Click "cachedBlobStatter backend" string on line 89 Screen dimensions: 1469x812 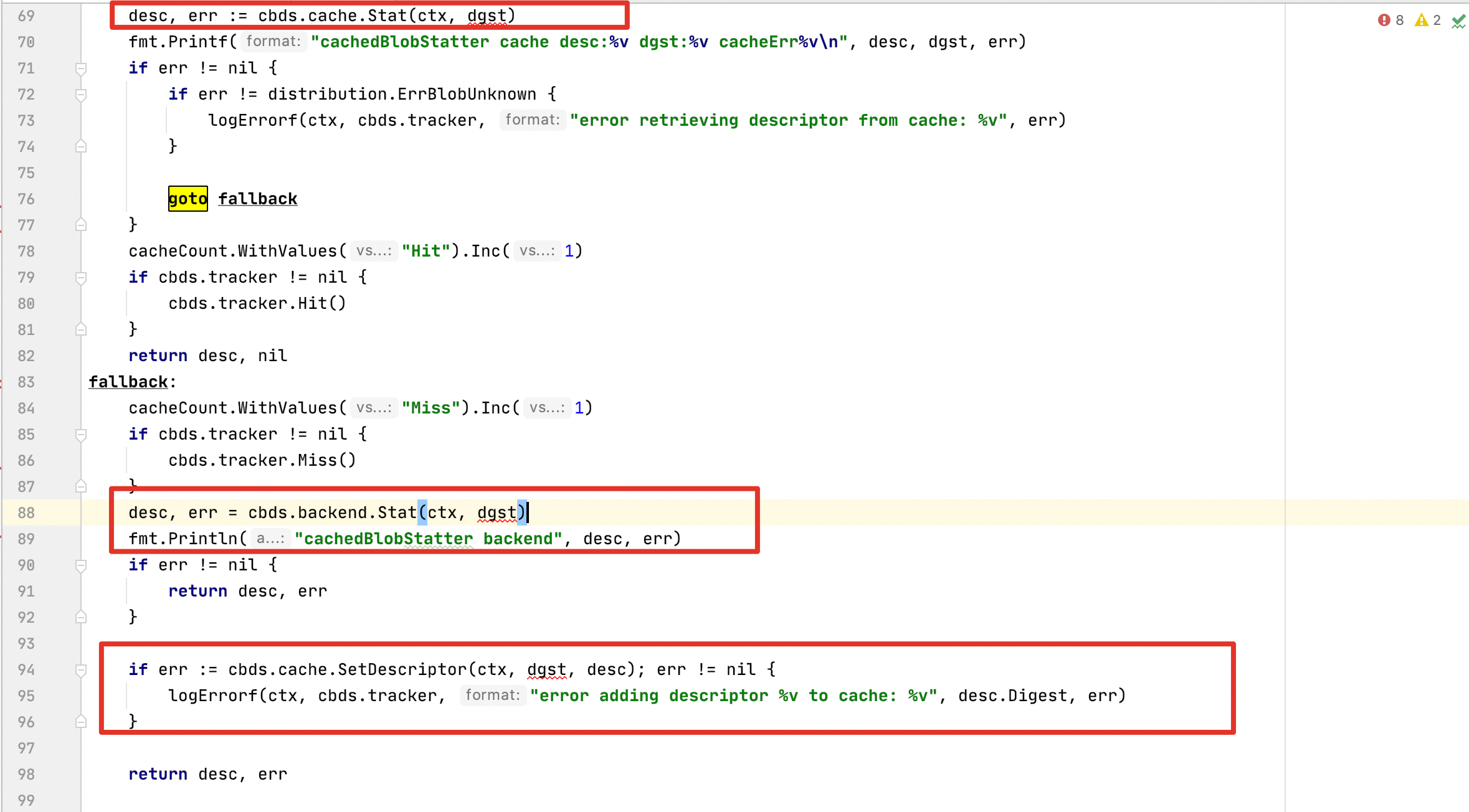point(428,539)
